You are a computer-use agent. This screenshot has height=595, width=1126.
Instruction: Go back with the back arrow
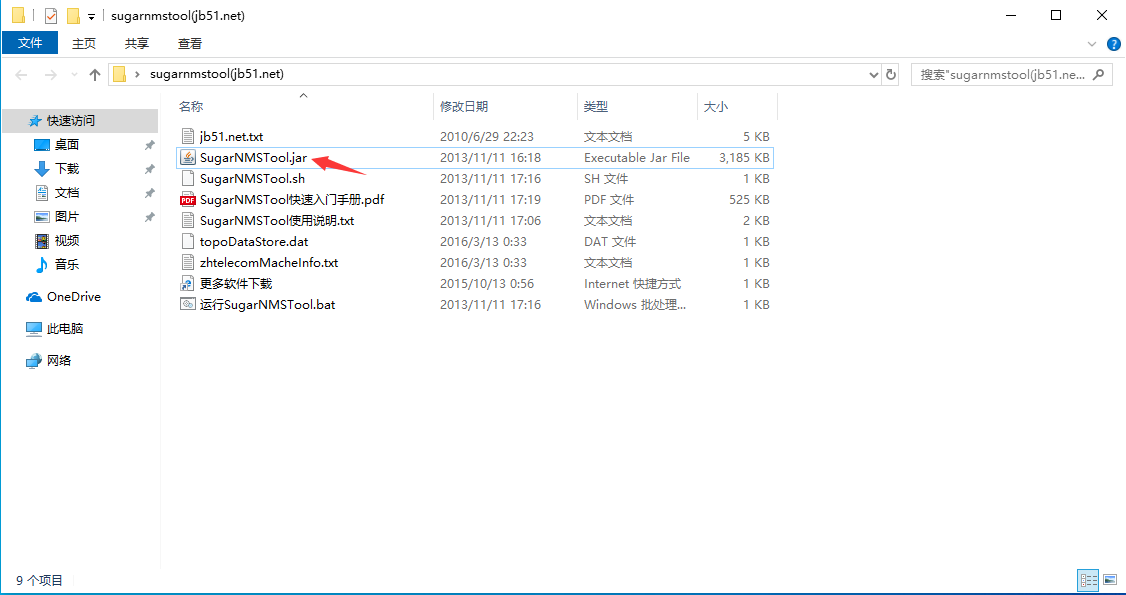21,75
